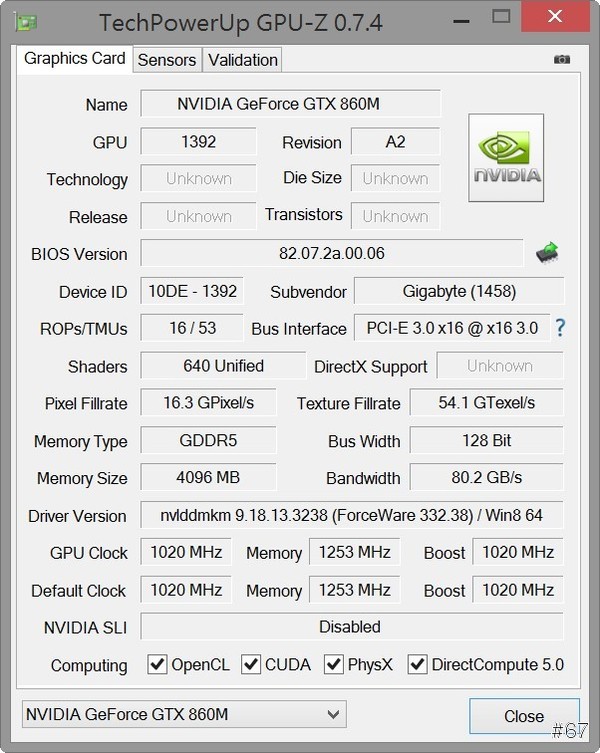Click the DirectX Support field showing Unknown

(x=500, y=365)
